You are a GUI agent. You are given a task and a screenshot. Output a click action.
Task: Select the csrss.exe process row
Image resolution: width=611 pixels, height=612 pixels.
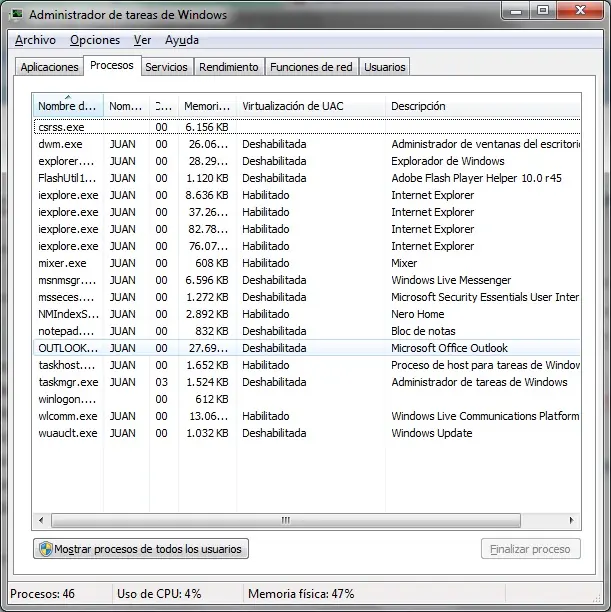(x=307, y=127)
